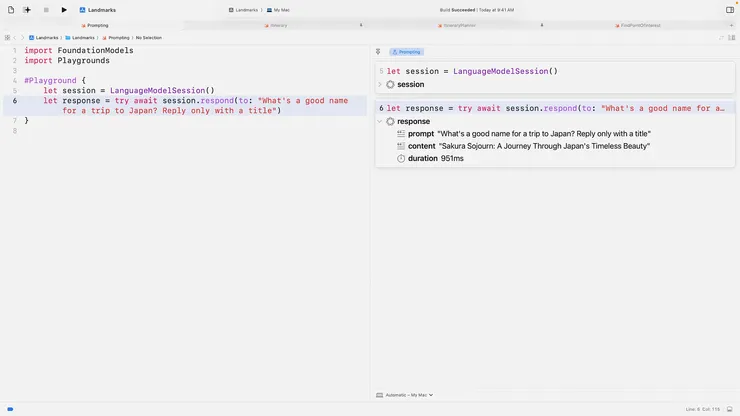Click the prompt property icon

point(401,134)
